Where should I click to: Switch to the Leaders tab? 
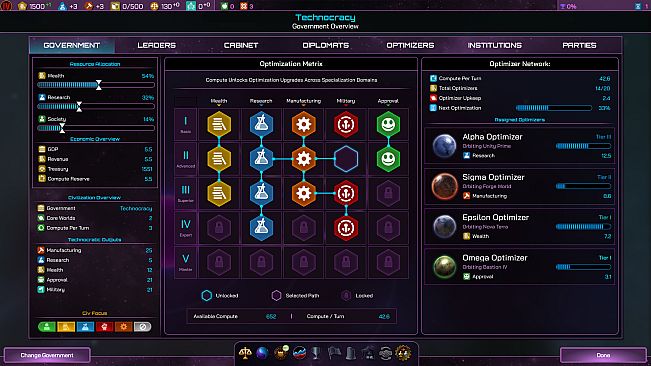[x=157, y=45]
